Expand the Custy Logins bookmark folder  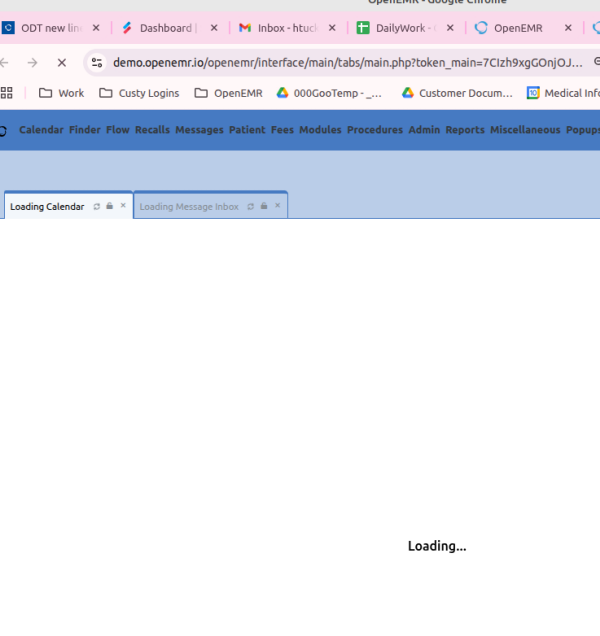pos(138,93)
